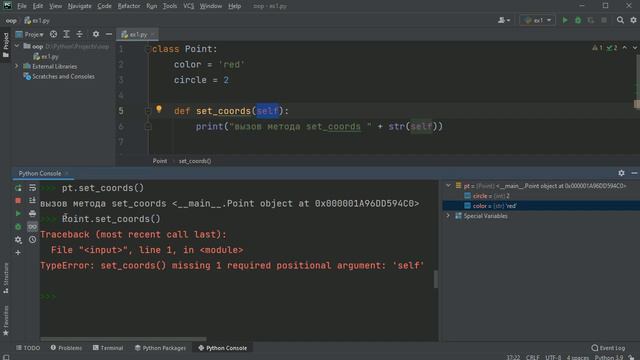This screenshot has height=360, width=640.
Task: Open the File menu
Action: click(22, 6)
